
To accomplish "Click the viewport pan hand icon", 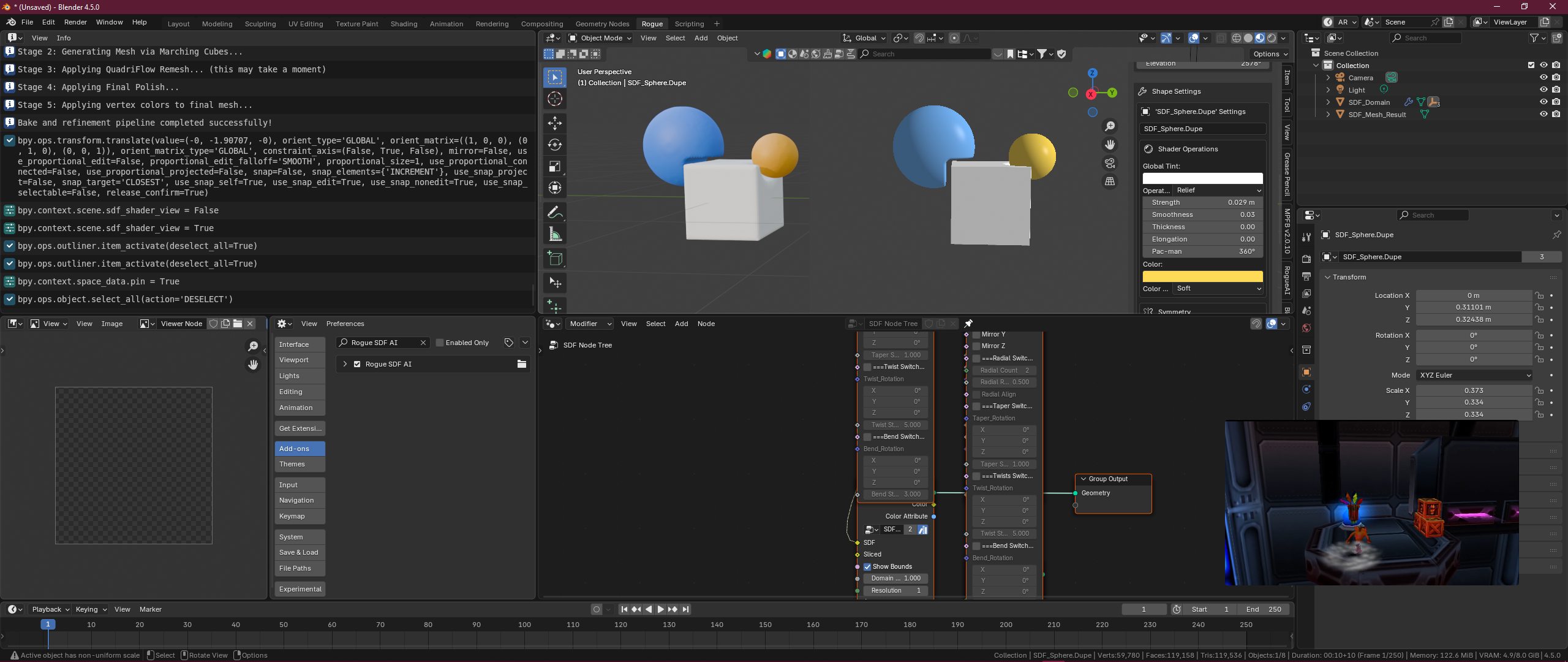I will tap(1110, 145).
